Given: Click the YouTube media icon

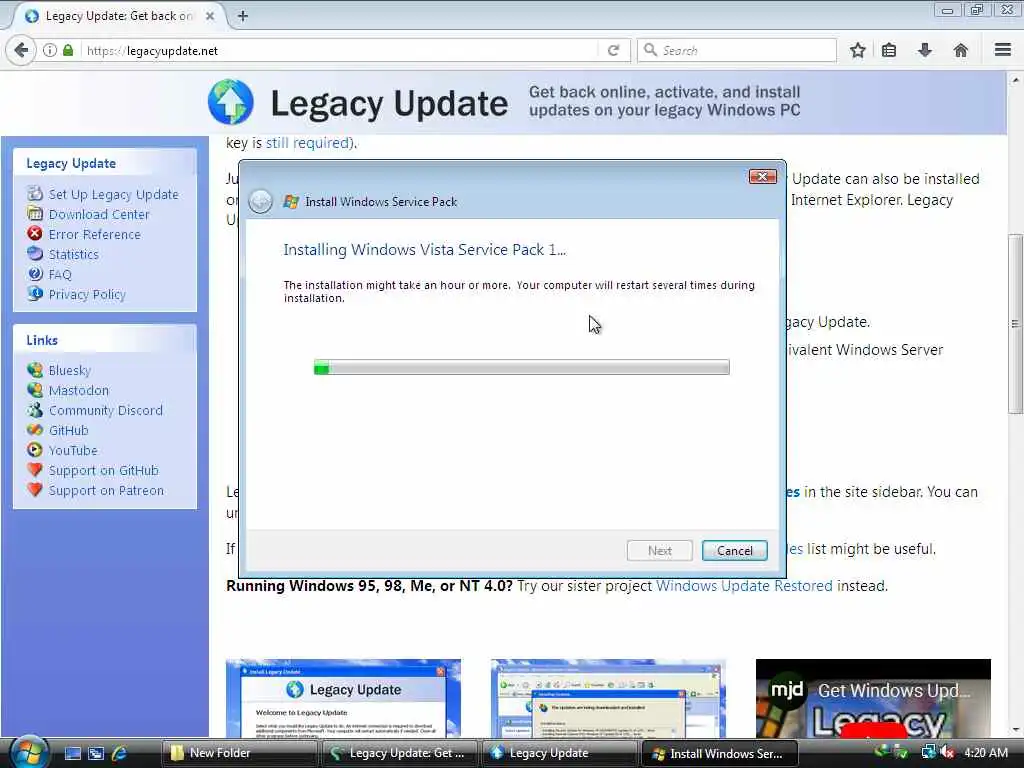Looking at the screenshot, I should [35, 450].
